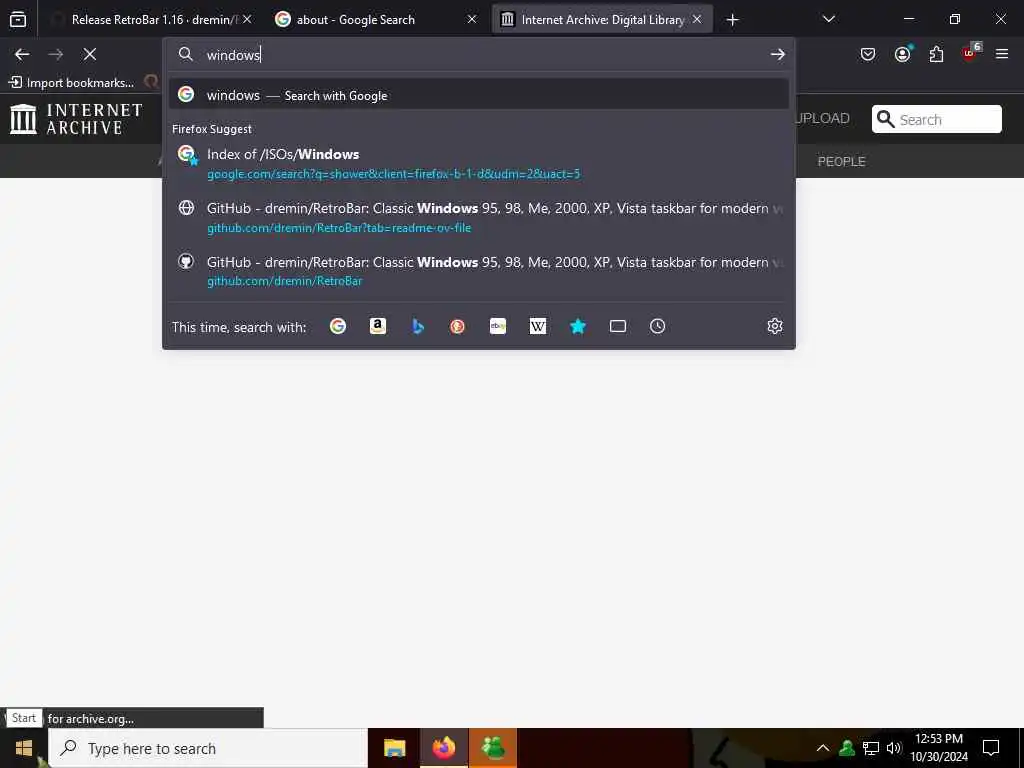The height and width of the screenshot is (768, 1024).
Task: Select 'windows — Search with Google' suggestion
Action: click(479, 95)
